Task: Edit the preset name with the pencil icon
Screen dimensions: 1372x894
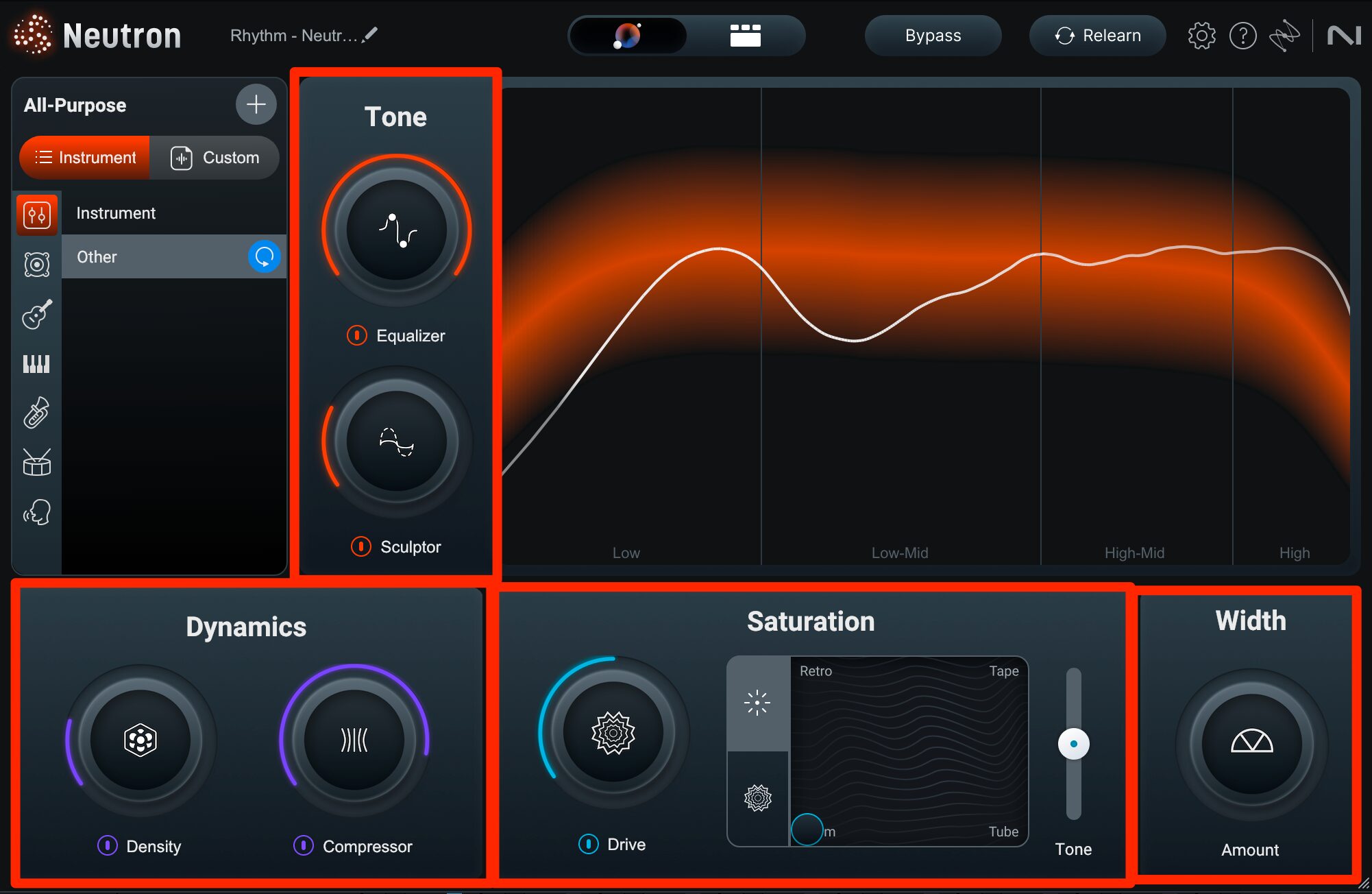Action: coord(370,34)
